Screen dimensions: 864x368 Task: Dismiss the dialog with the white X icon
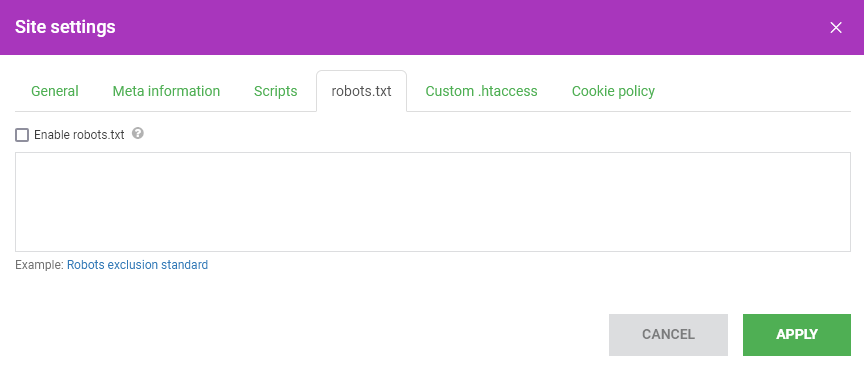tap(835, 28)
